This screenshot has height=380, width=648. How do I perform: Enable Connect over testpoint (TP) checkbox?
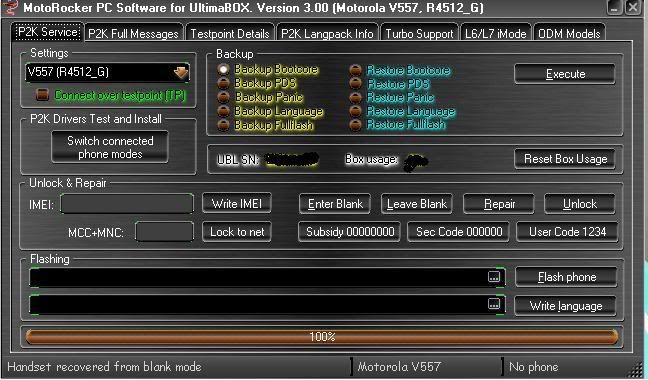[42, 95]
